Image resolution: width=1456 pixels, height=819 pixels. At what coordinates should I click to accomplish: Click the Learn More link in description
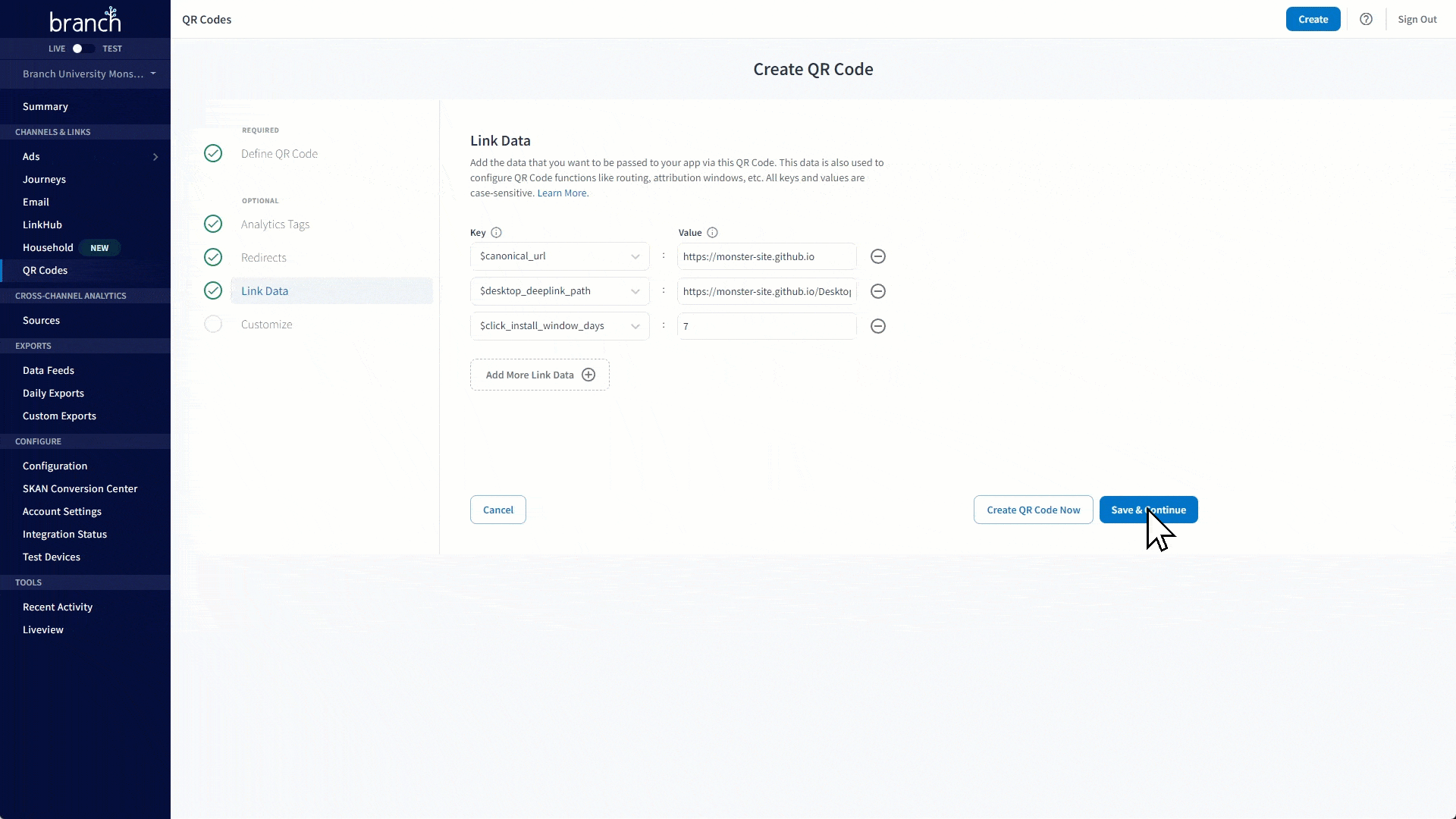tap(562, 192)
